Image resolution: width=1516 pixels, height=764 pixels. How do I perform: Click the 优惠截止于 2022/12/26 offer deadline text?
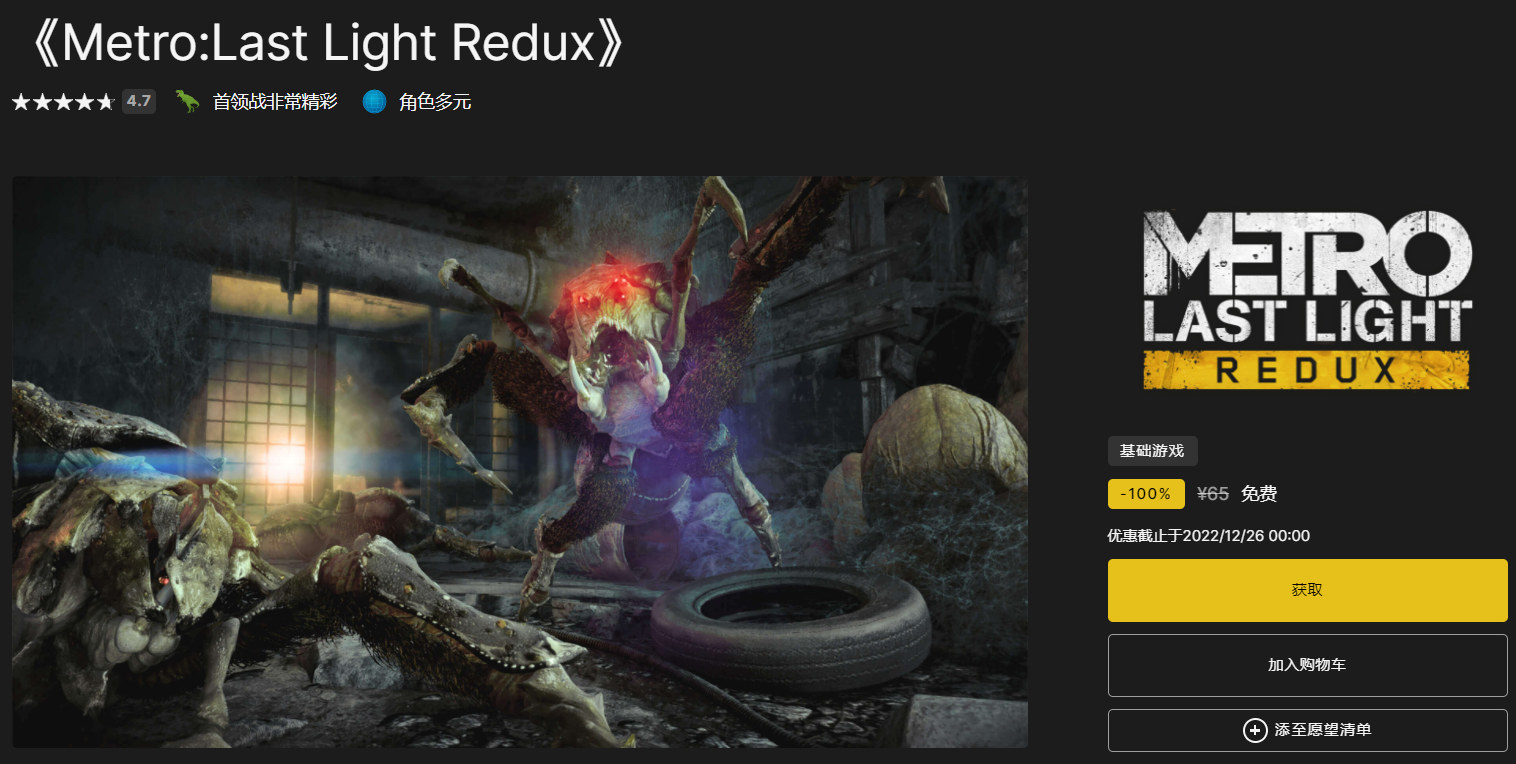[x=1209, y=536]
